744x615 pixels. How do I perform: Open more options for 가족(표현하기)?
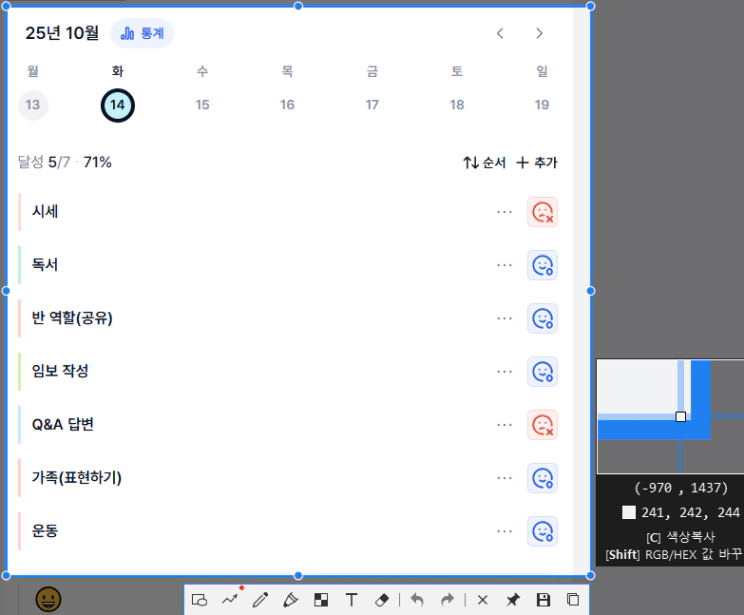point(504,477)
